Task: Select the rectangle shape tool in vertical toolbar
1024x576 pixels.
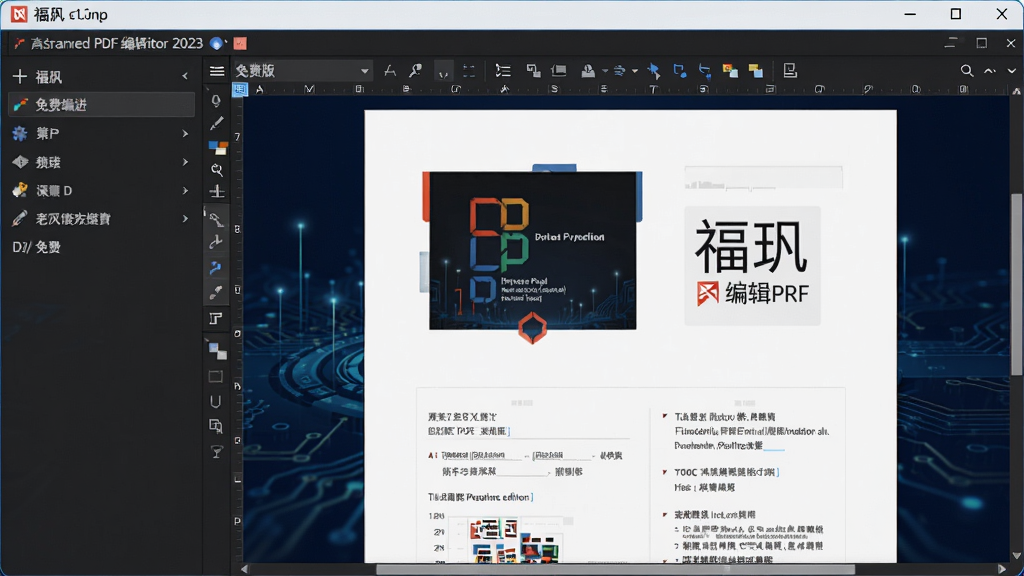Action: (216, 377)
